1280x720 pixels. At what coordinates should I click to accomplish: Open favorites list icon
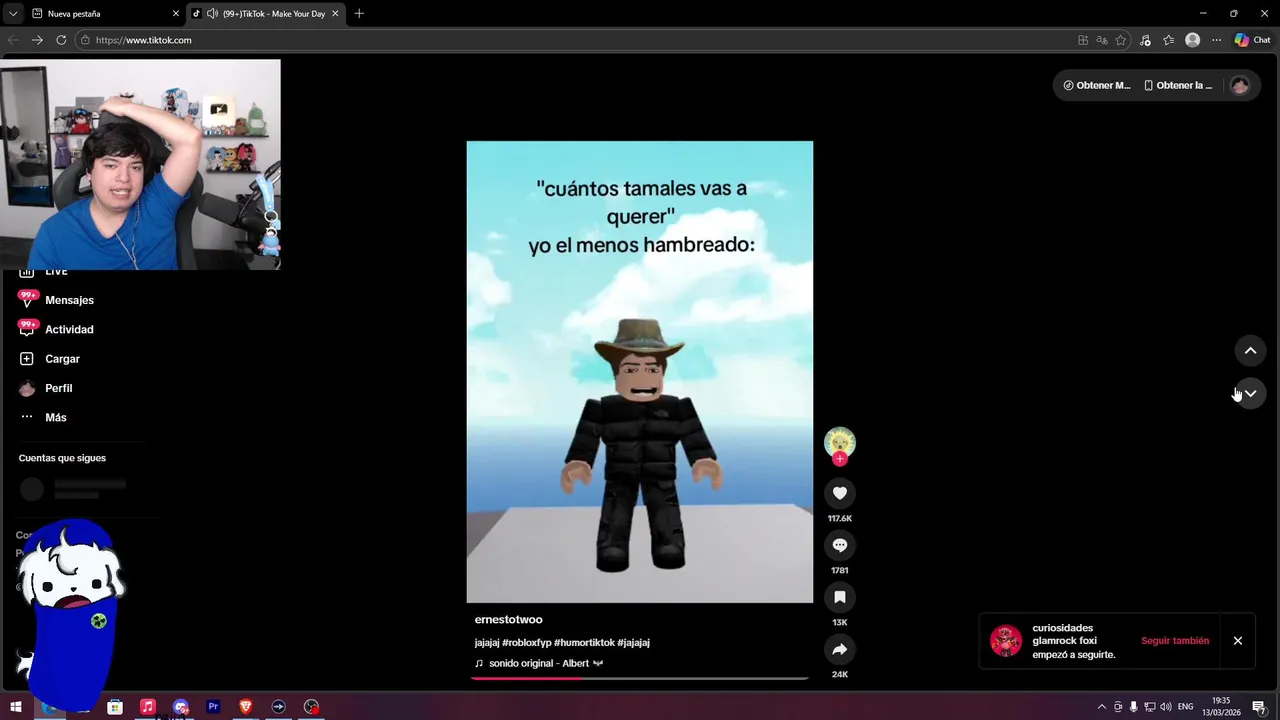coord(1169,40)
